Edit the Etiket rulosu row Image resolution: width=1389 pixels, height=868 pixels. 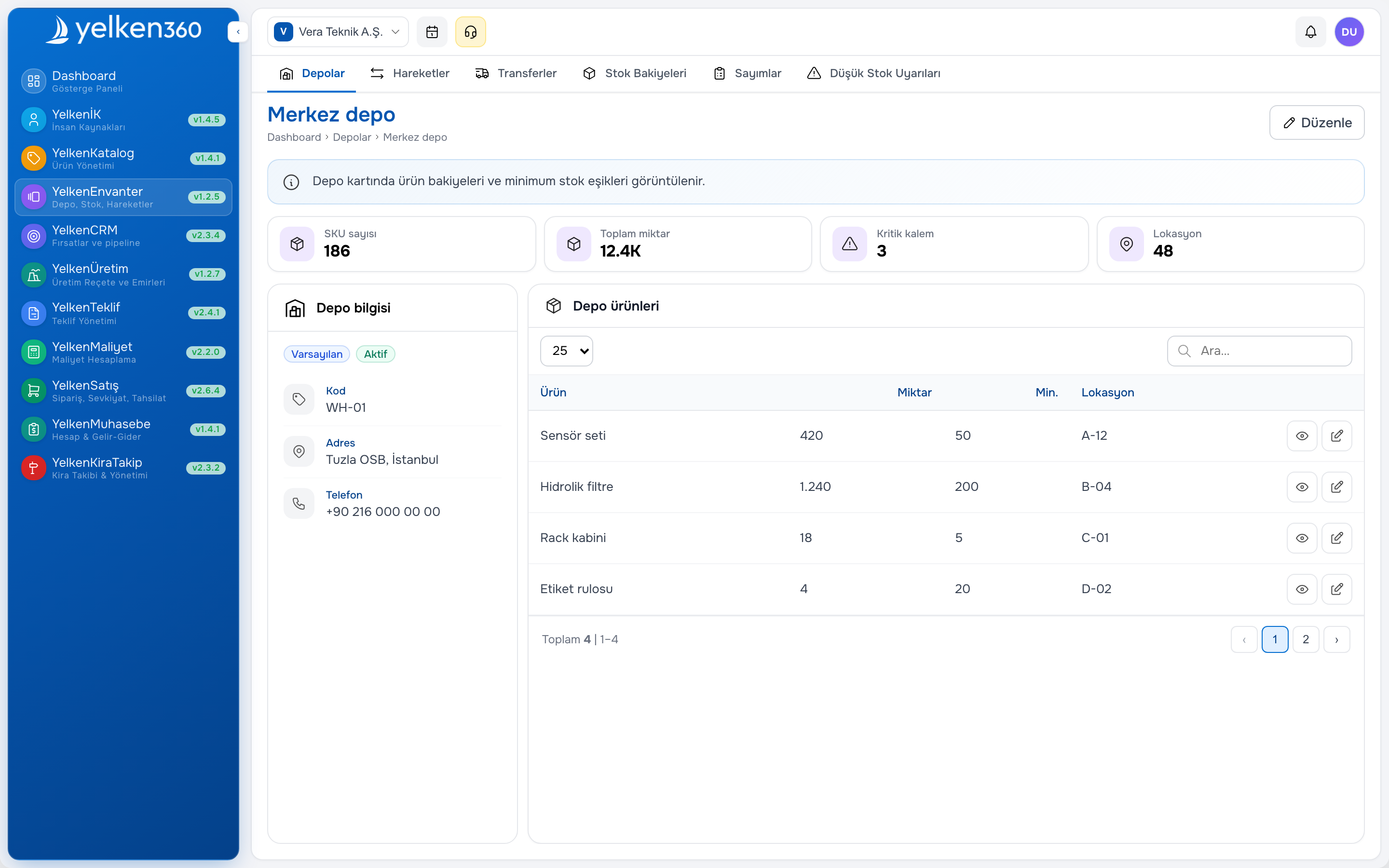[x=1336, y=589]
